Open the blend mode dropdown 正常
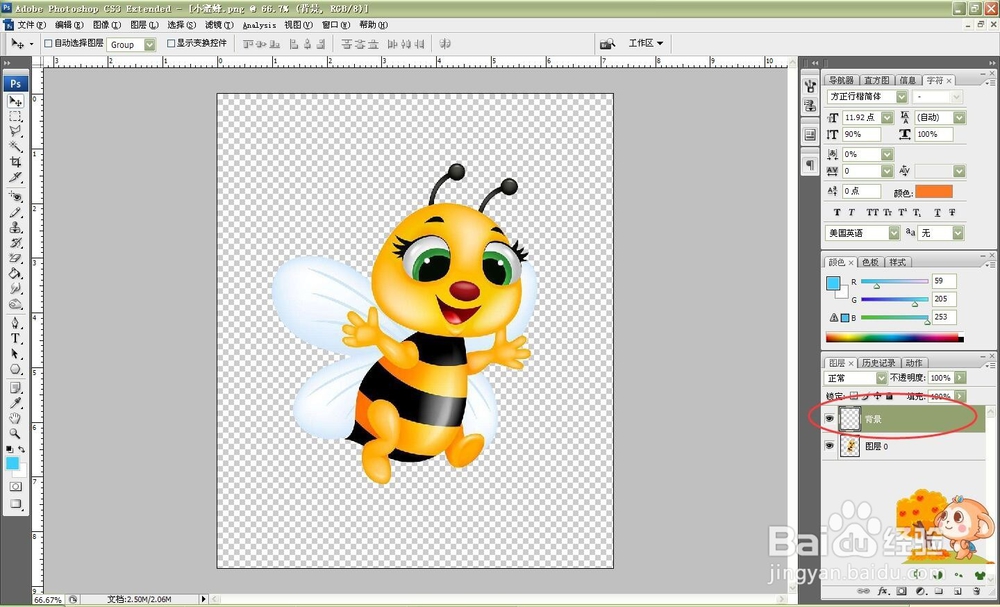This screenshot has width=1000, height=607. tap(881, 378)
